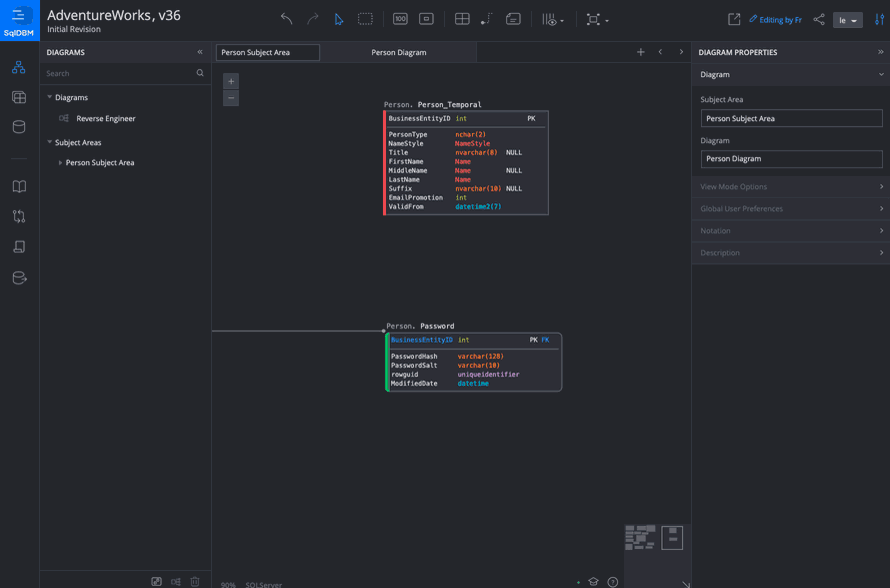This screenshot has width=890, height=588.
Task: Expand the View Mode Options section
Action: [791, 187]
